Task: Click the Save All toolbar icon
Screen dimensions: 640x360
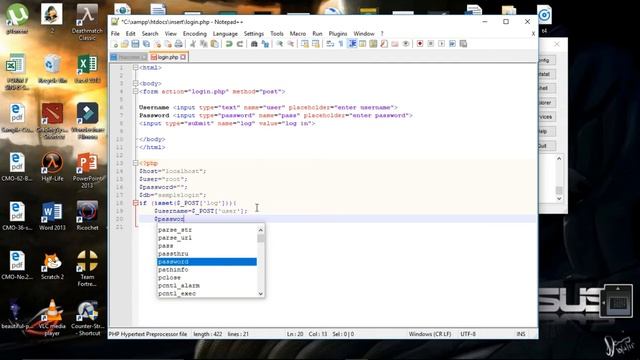Action: (146, 44)
